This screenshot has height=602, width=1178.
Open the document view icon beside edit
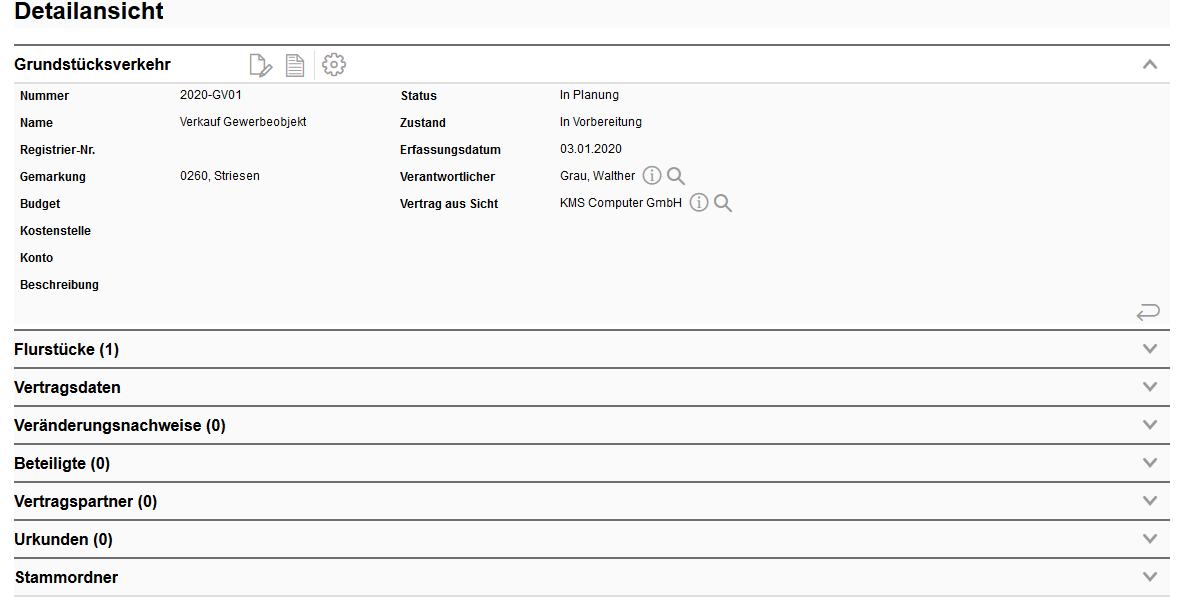pyautogui.click(x=295, y=66)
